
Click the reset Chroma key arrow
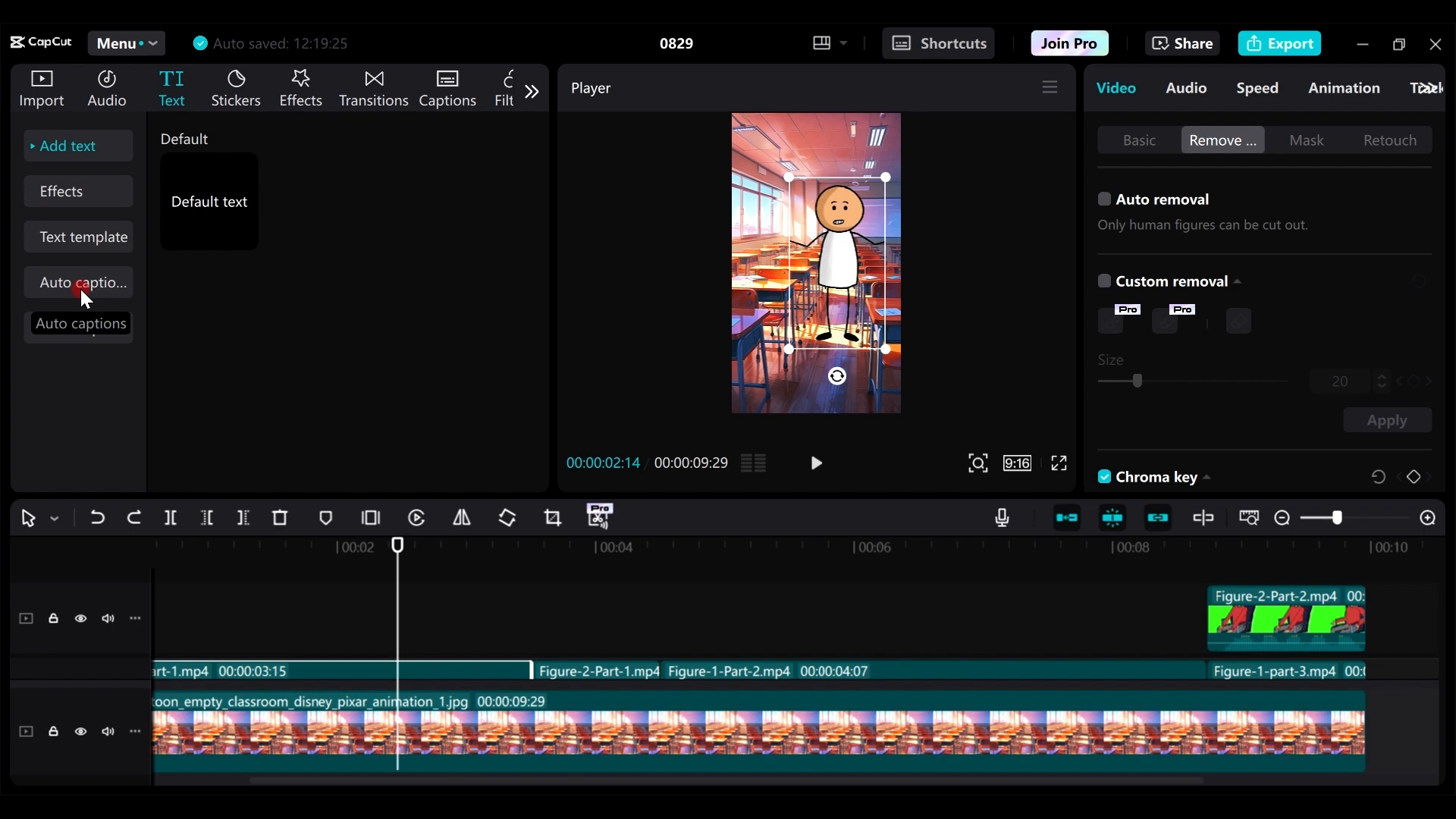pyautogui.click(x=1379, y=477)
